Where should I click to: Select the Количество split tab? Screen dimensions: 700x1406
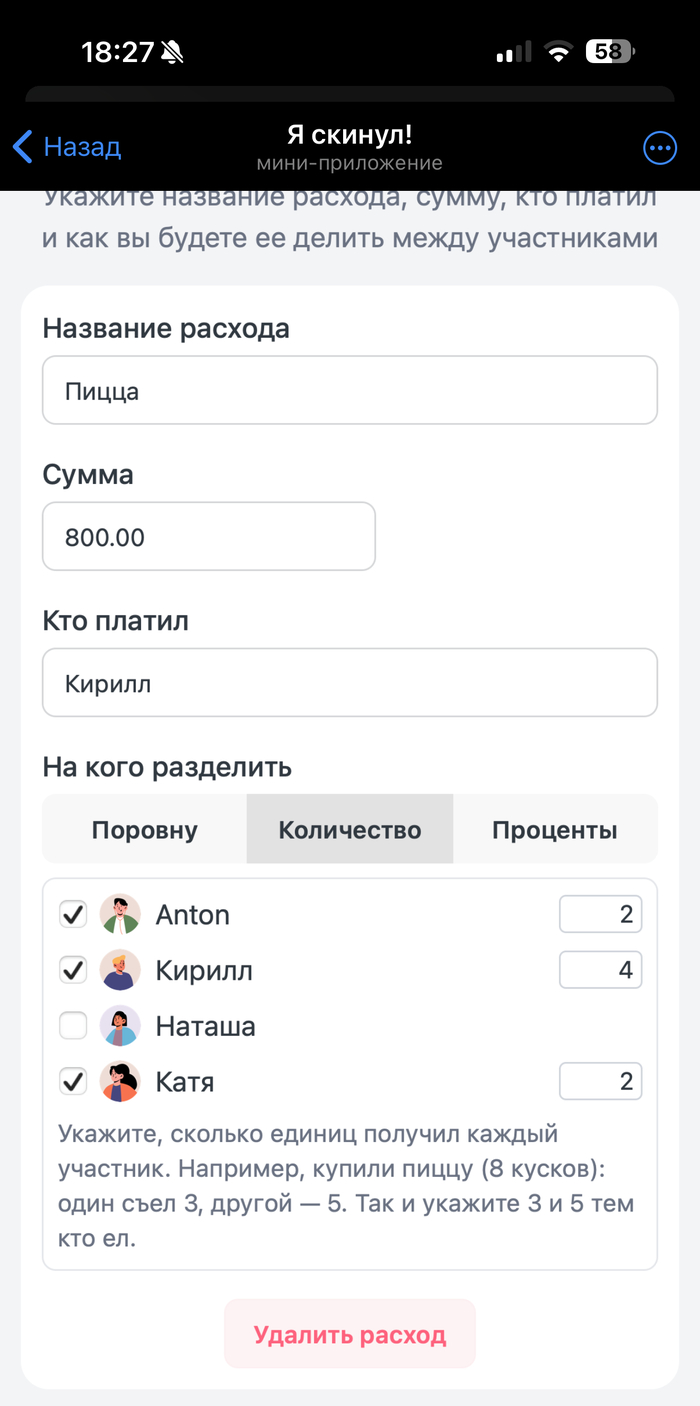[x=349, y=829]
